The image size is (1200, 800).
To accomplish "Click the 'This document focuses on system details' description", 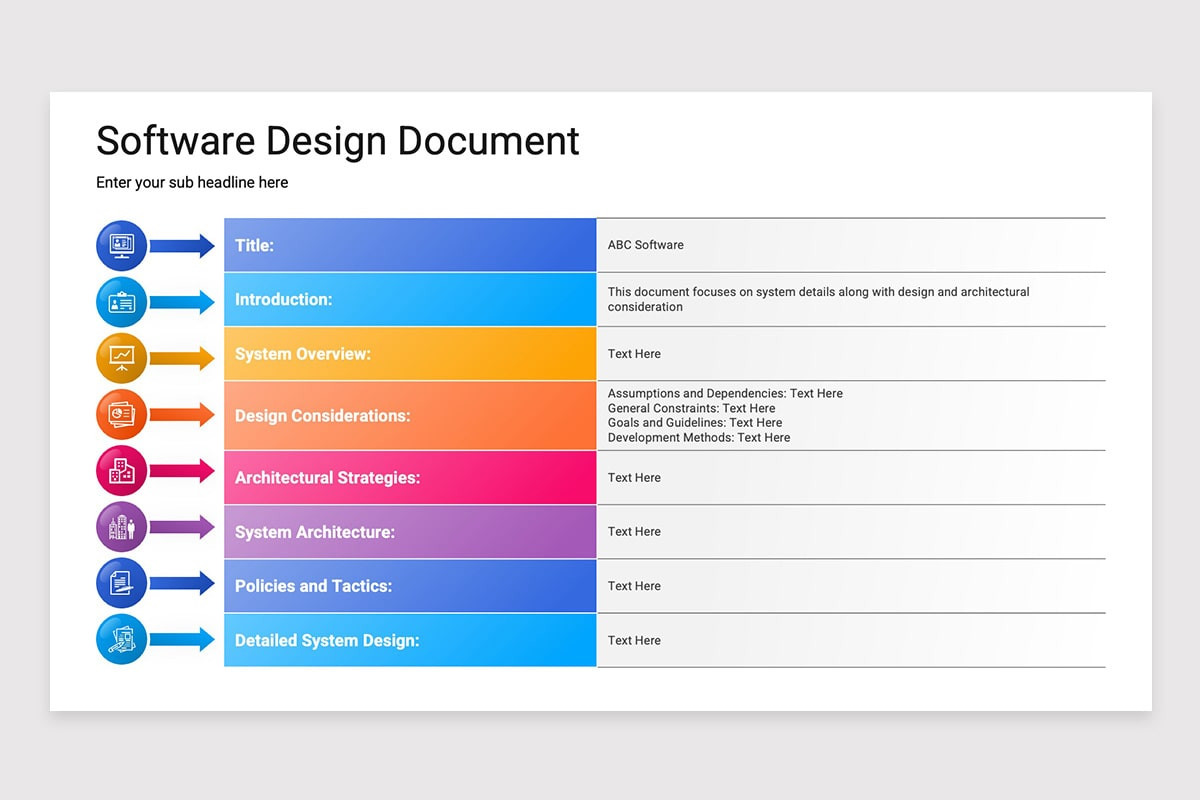I will (818, 299).
